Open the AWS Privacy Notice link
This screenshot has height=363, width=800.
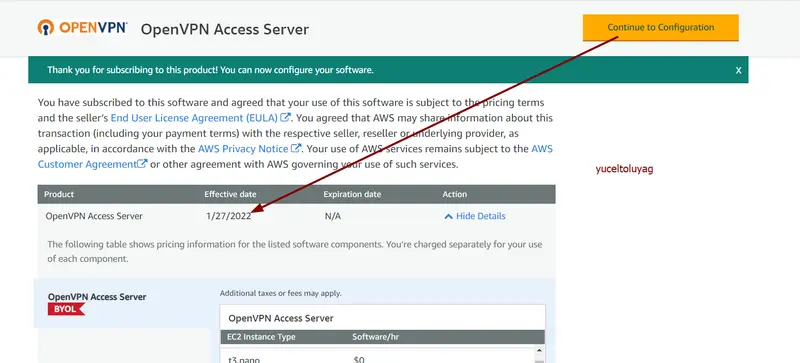[243, 149]
